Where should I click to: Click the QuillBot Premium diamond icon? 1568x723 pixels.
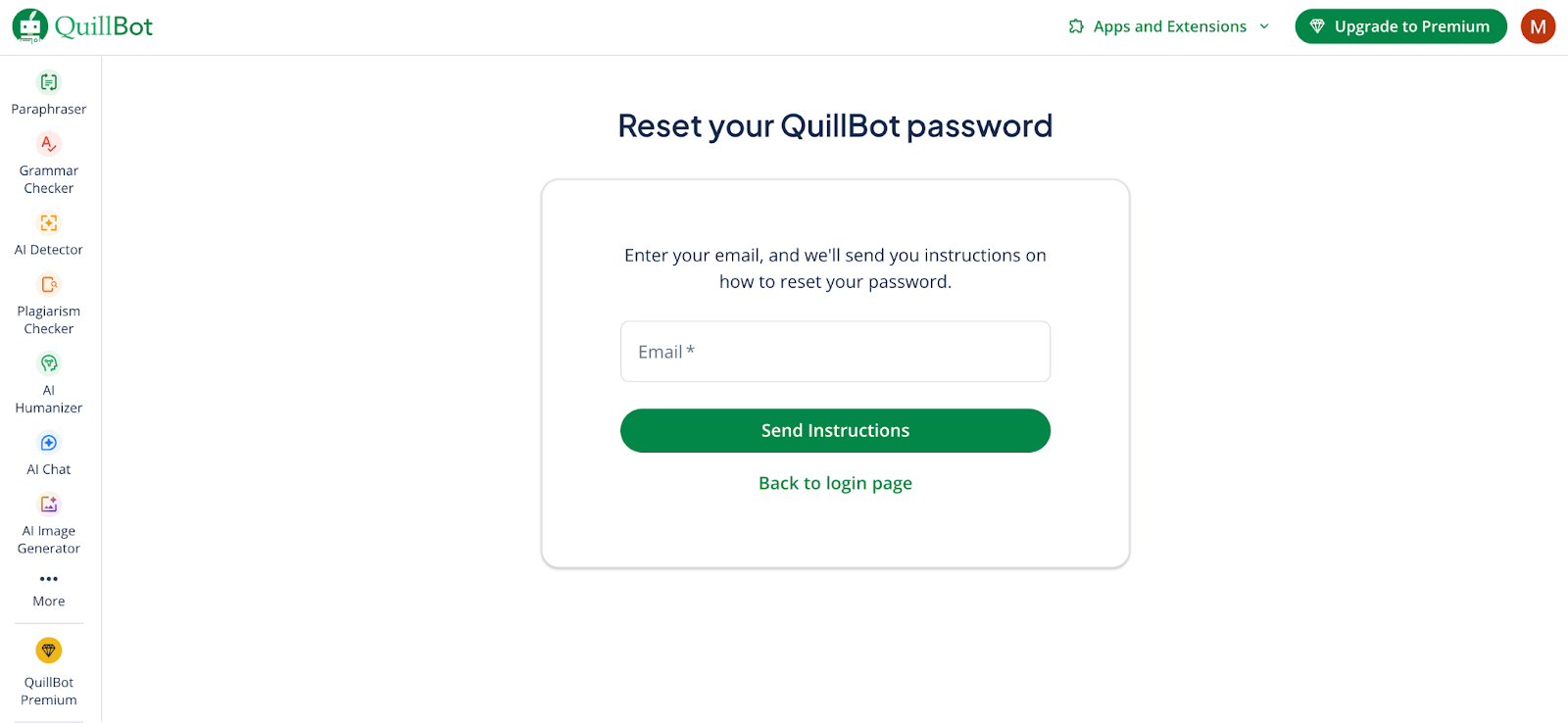pyautogui.click(x=49, y=651)
